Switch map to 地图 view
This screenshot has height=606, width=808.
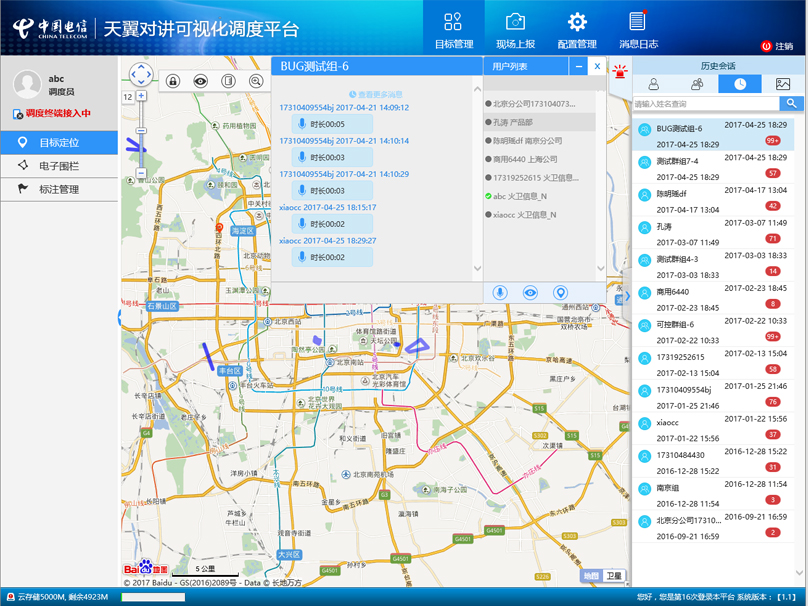click(x=592, y=576)
